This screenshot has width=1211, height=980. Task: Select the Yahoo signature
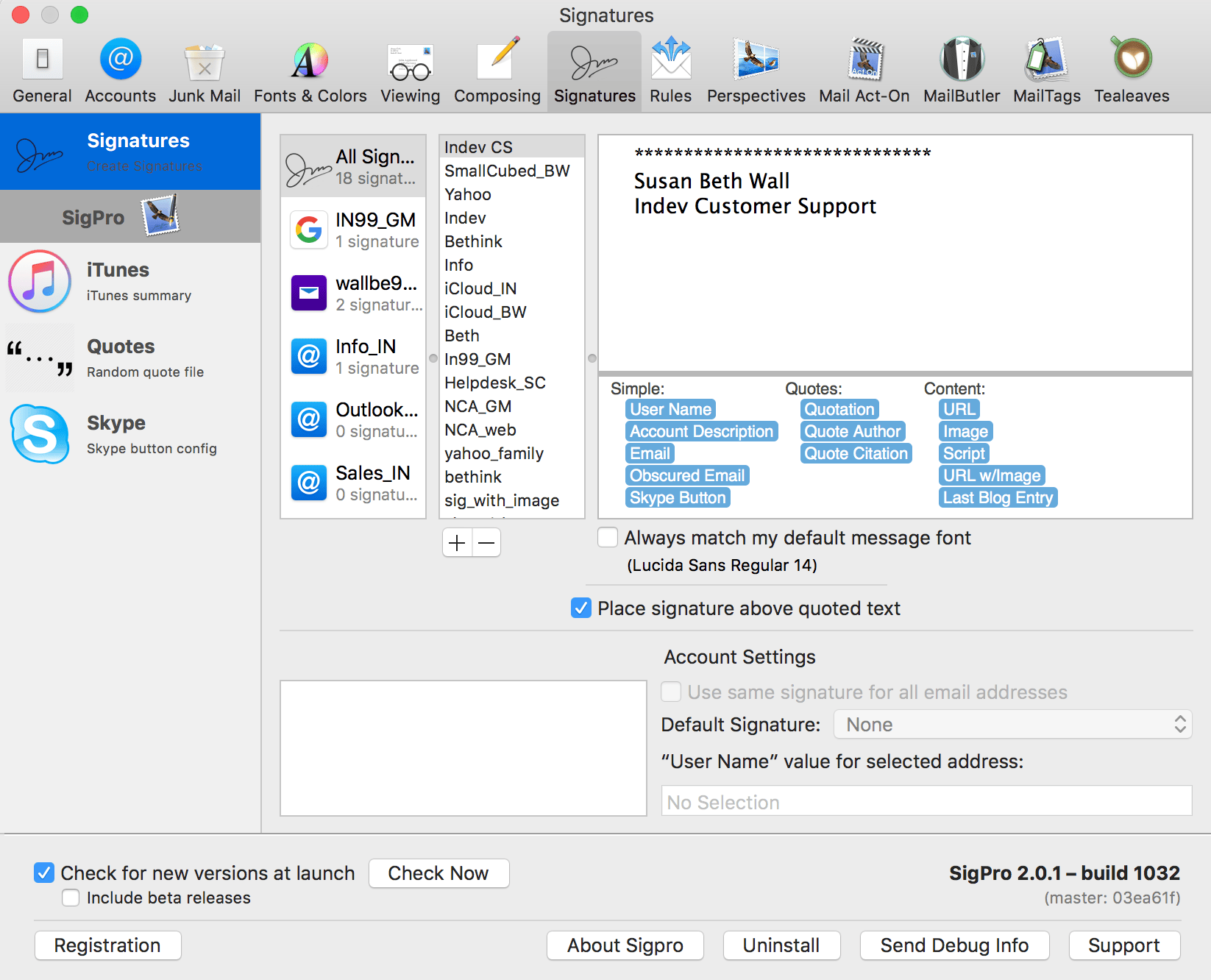[512, 194]
